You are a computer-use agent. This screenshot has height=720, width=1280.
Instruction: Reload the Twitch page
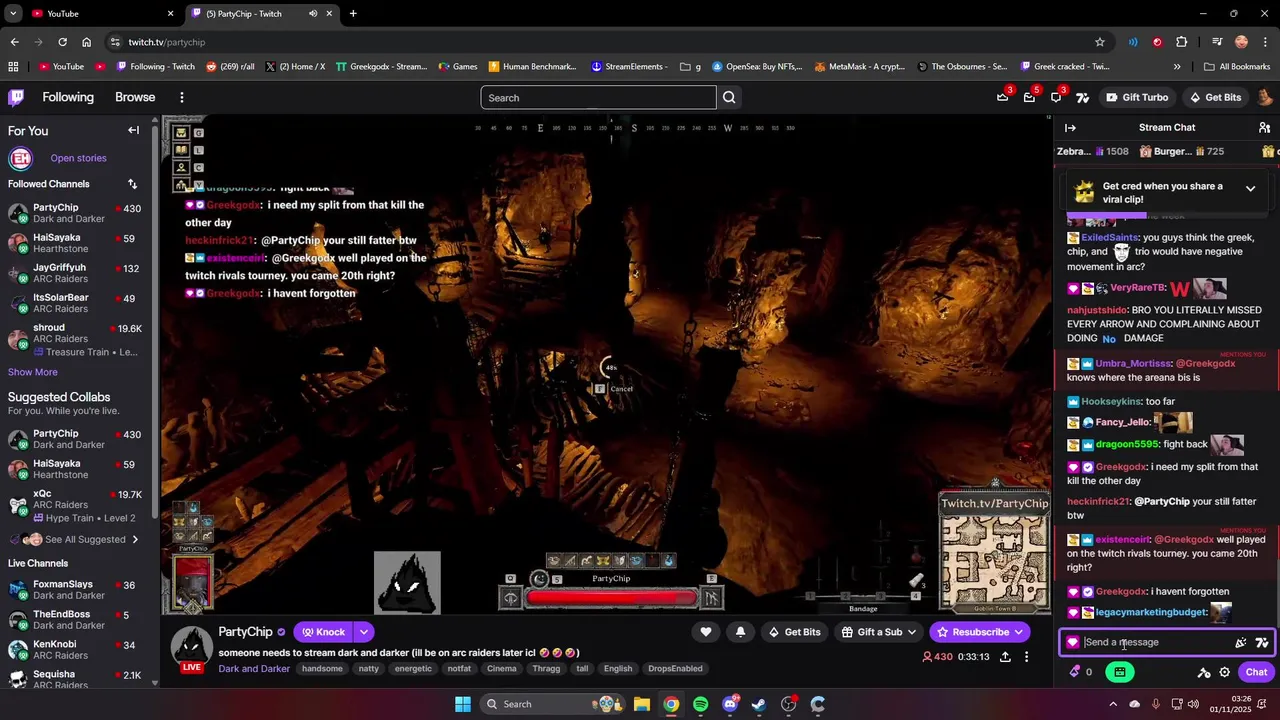point(62,42)
